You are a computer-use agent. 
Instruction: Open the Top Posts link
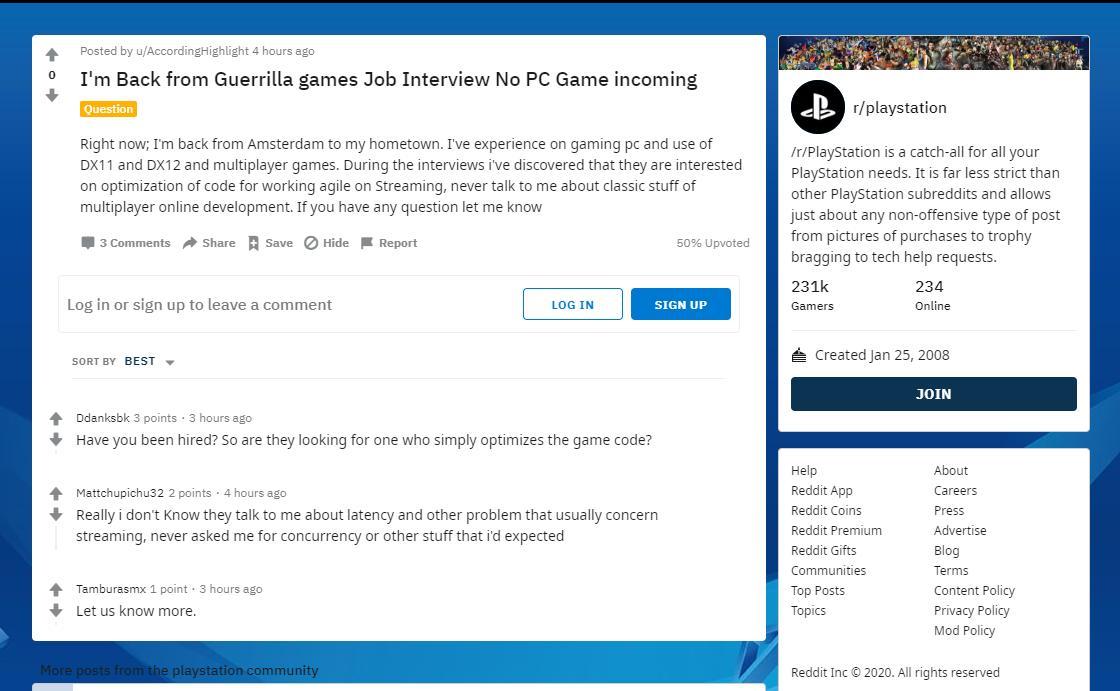pos(817,591)
